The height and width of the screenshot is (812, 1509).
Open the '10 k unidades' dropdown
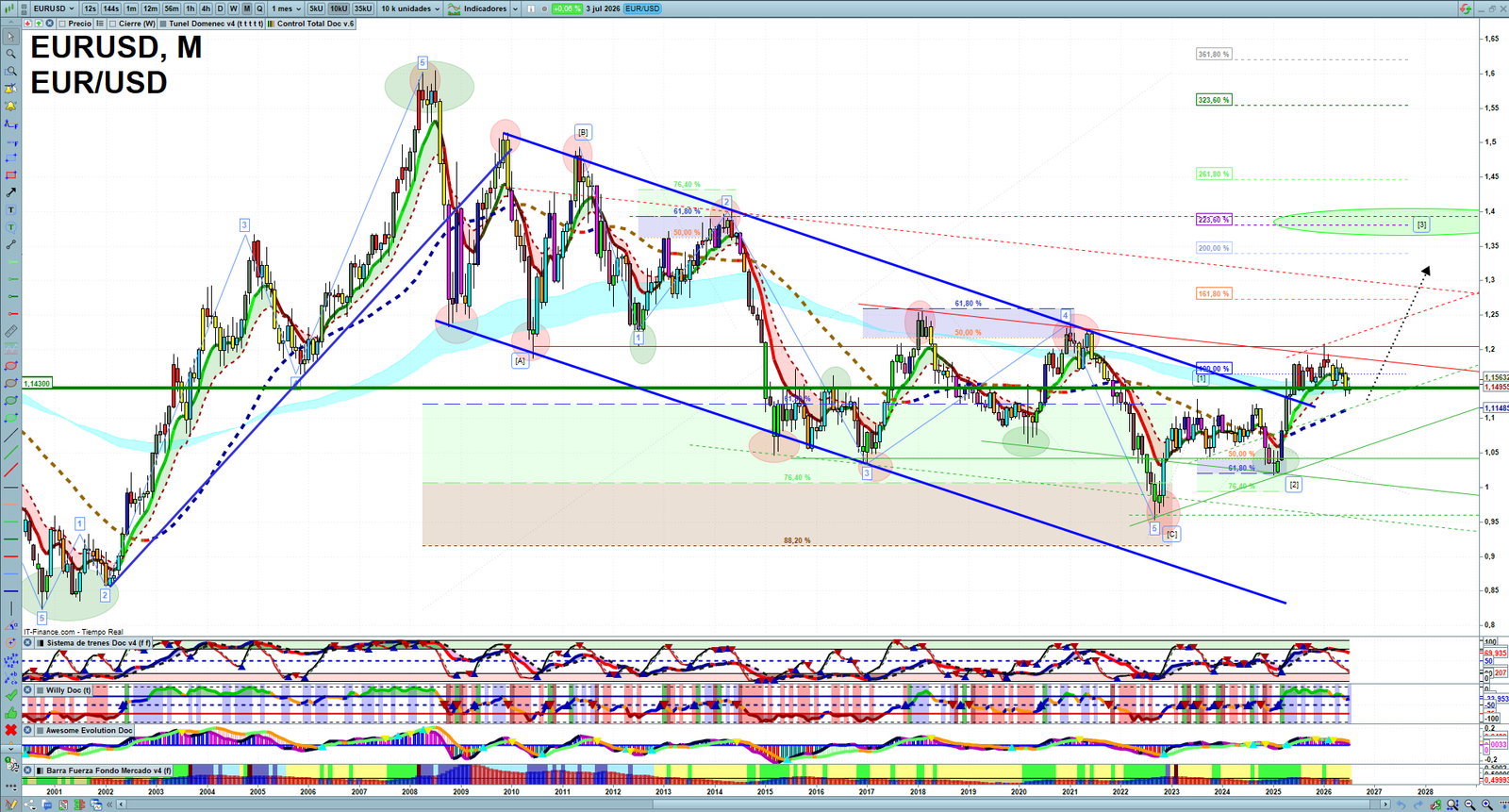(x=410, y=8)
